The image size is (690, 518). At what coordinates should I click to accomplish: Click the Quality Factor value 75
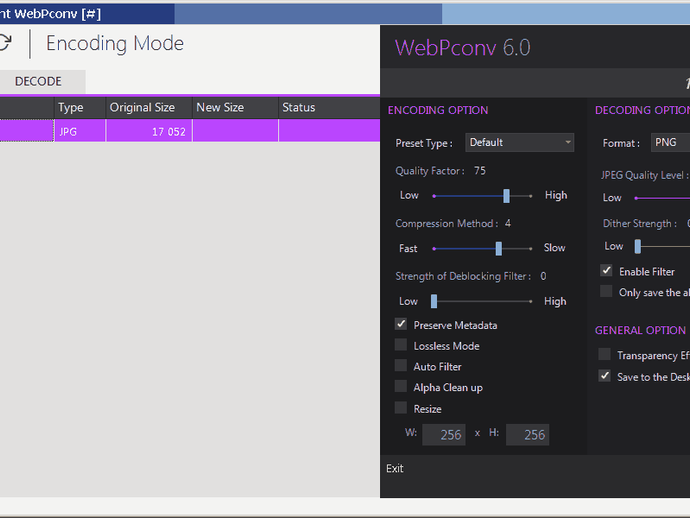[x=480, y=171]
